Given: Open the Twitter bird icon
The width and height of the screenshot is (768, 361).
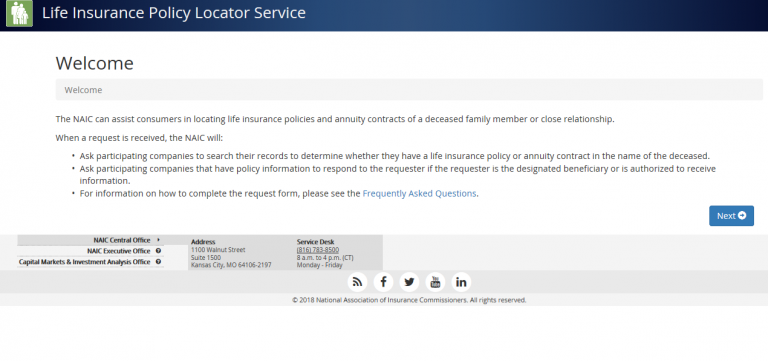Looking at the screenshot, I should coord(409,282).
